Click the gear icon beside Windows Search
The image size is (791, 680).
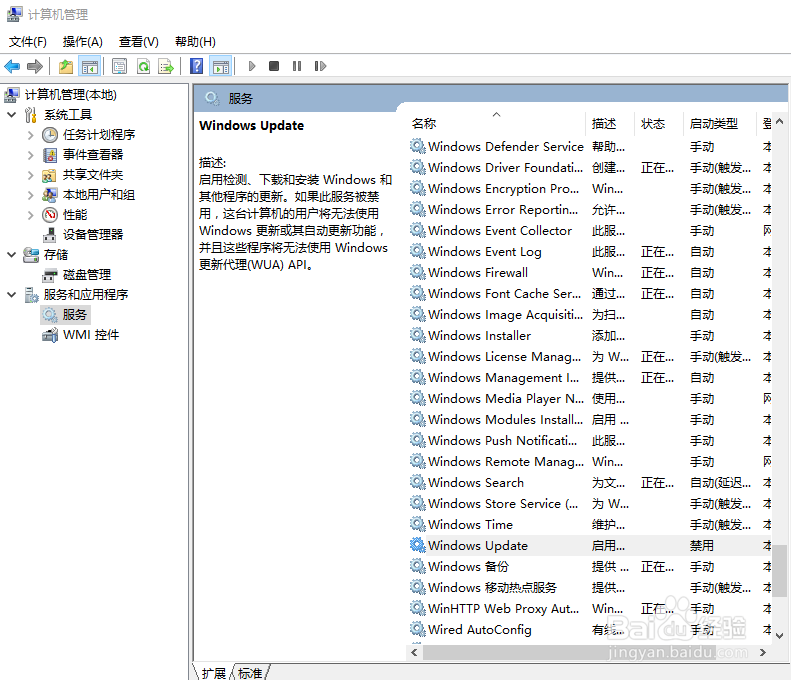pos(417,482)
